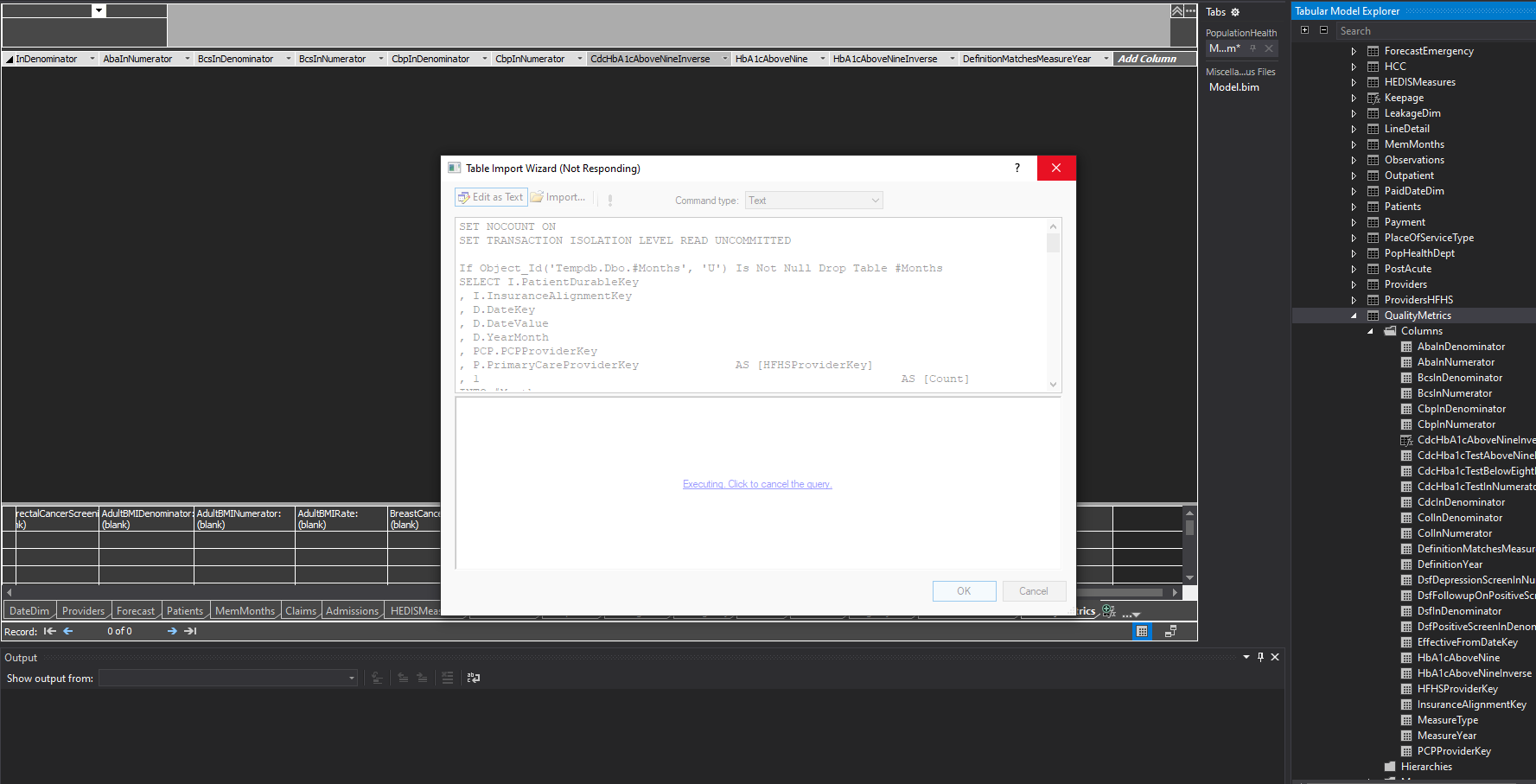1536x784 pixels.
Task: Switch to the MemMonths tab
Action: pyautogui.click(x=245, y=610)
